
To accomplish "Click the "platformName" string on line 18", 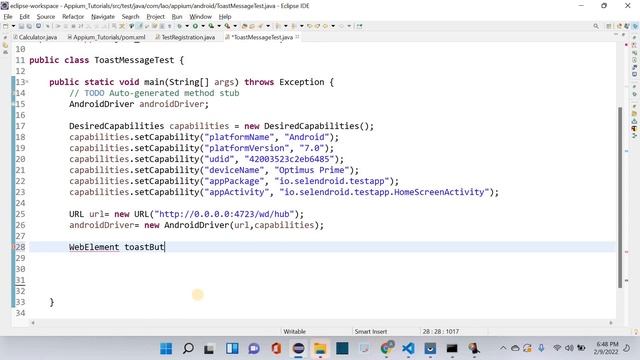I will coord(239,137).
